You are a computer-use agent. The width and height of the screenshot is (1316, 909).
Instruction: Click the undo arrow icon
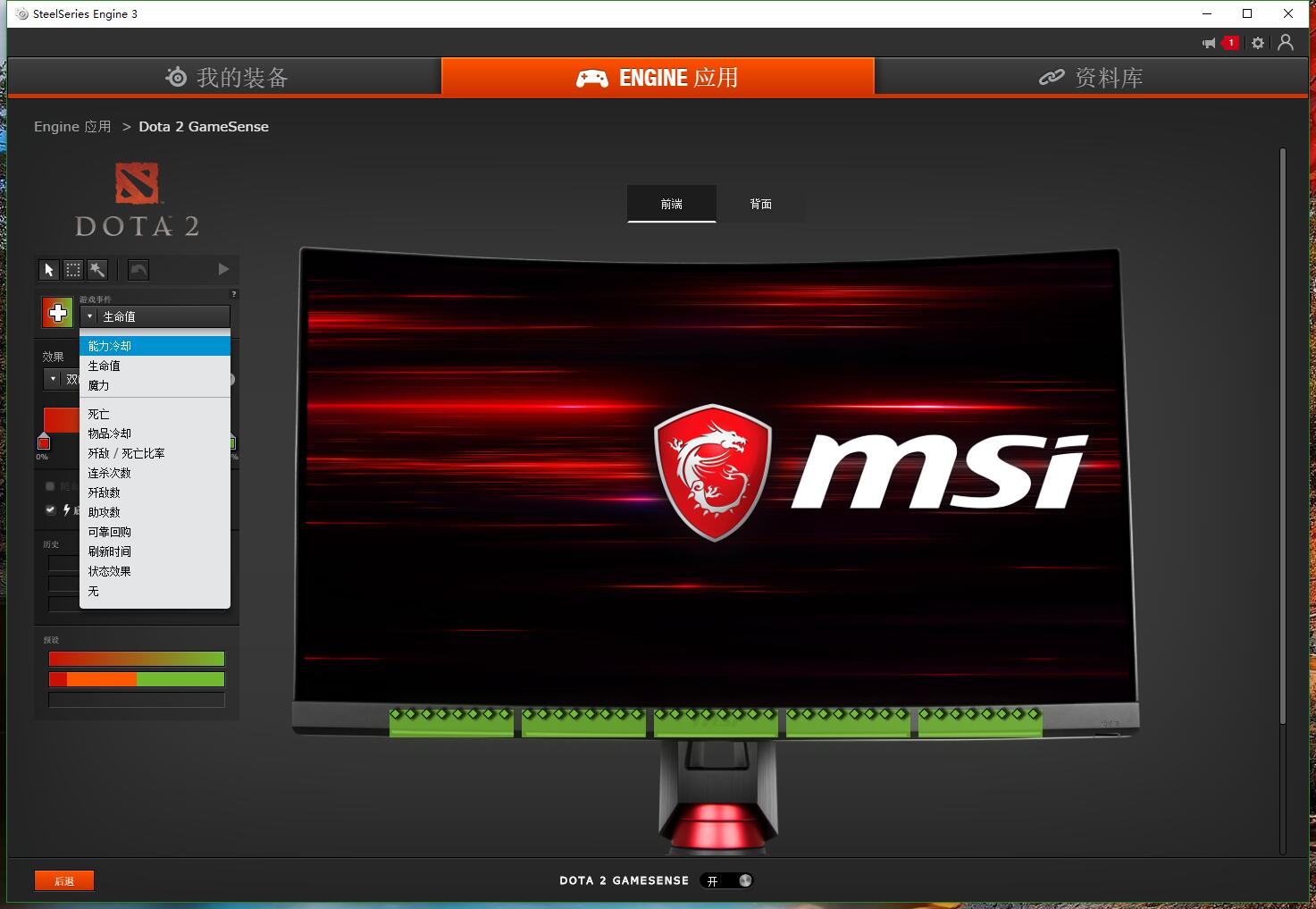[138, 270]
